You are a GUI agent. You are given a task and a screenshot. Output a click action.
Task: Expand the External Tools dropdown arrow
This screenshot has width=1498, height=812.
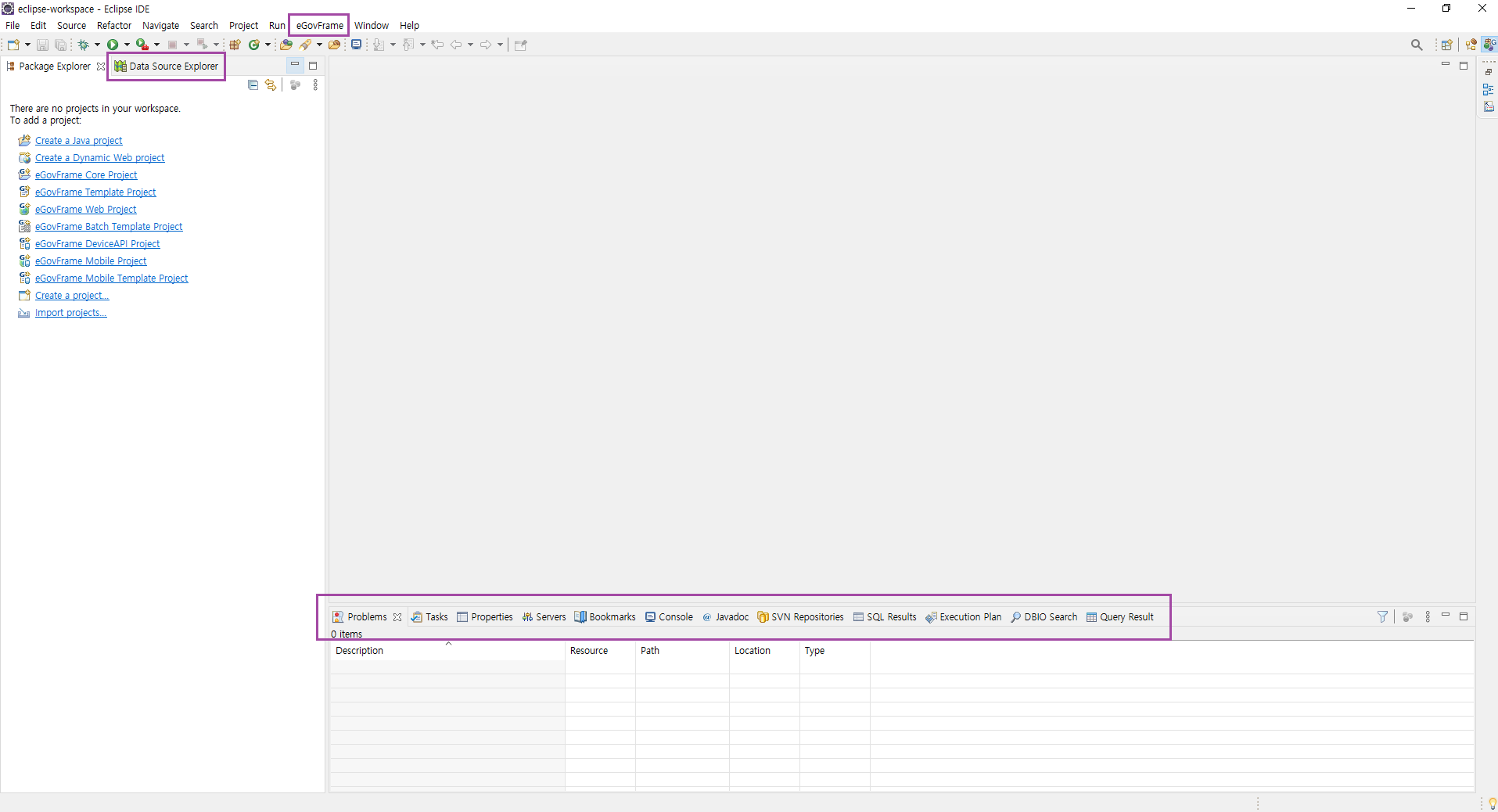pos(156,45)
